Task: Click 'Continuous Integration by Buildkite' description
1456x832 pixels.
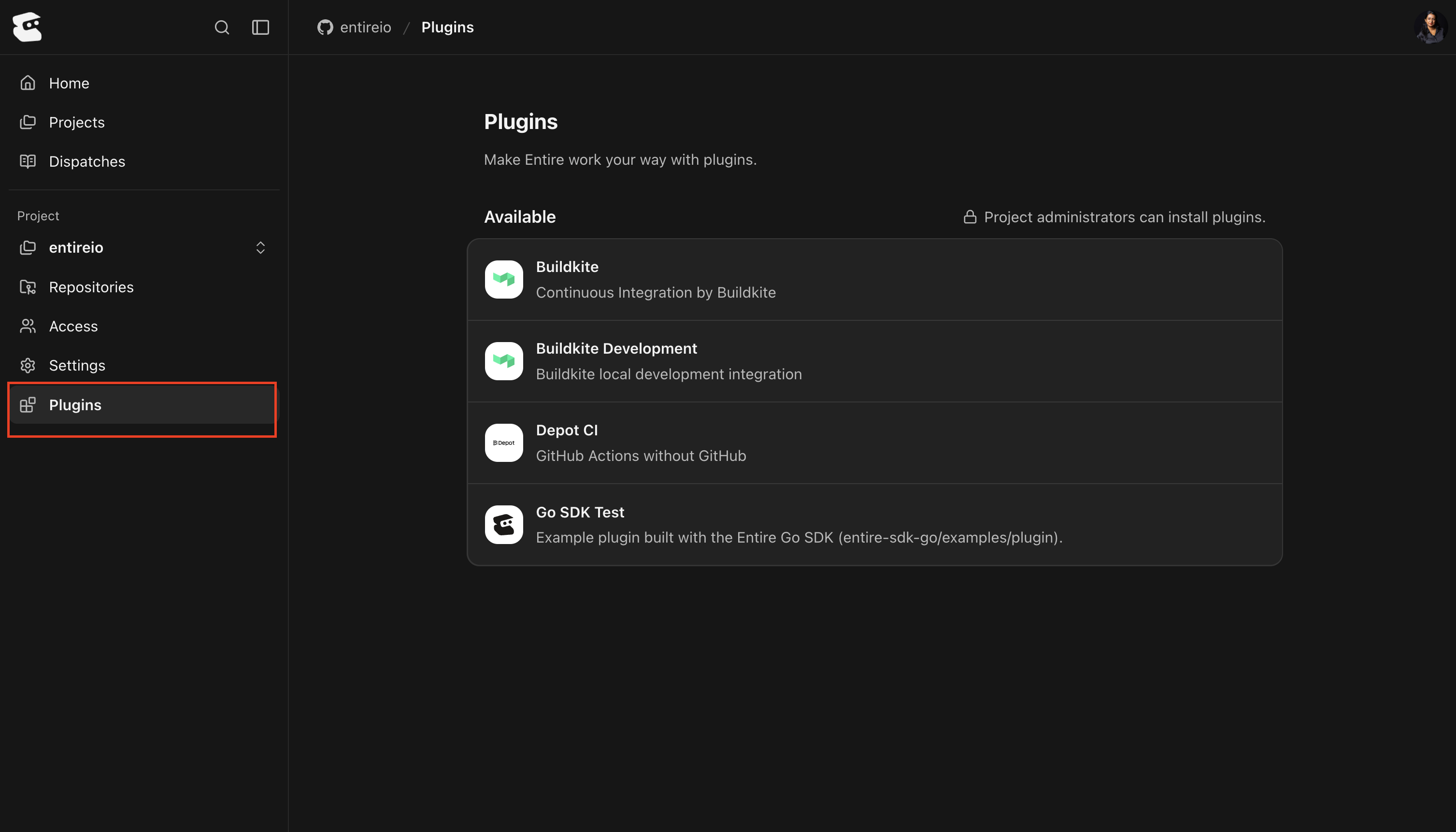Action: pos(656,293)
